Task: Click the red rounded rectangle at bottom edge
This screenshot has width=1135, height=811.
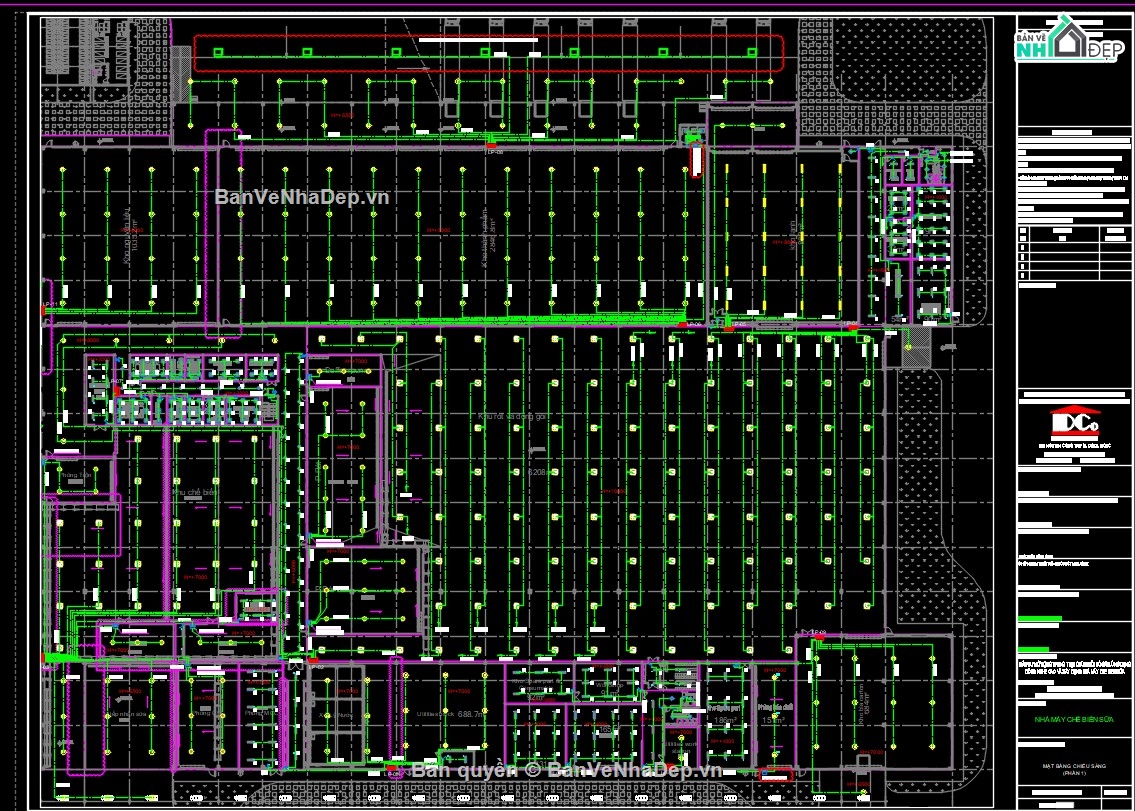Action: 774,773
